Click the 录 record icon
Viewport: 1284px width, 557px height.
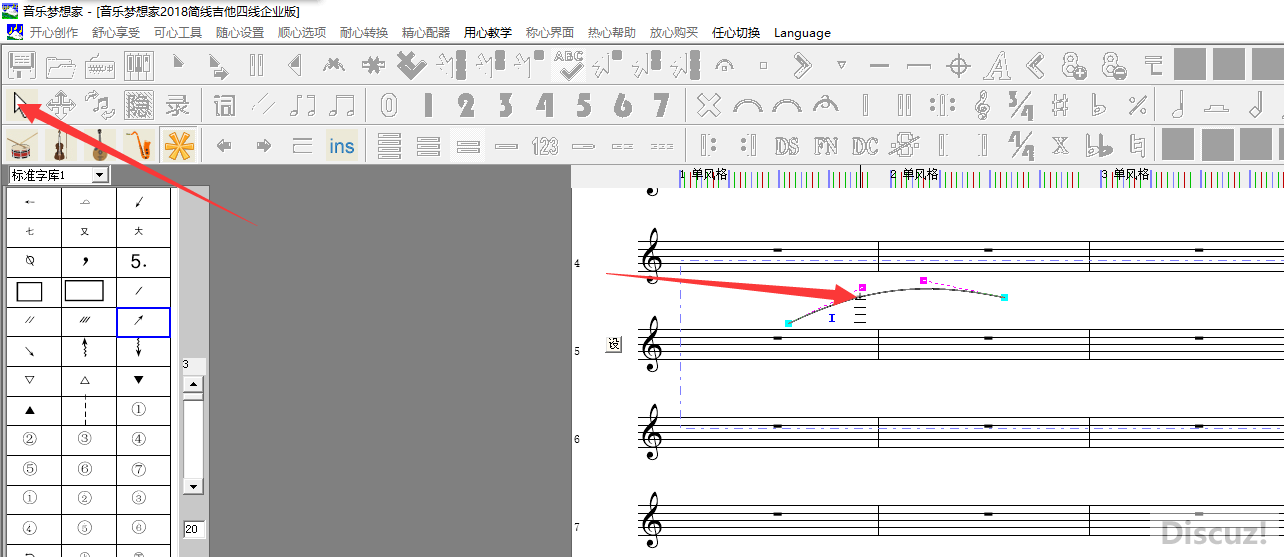[x=178, y=104]
